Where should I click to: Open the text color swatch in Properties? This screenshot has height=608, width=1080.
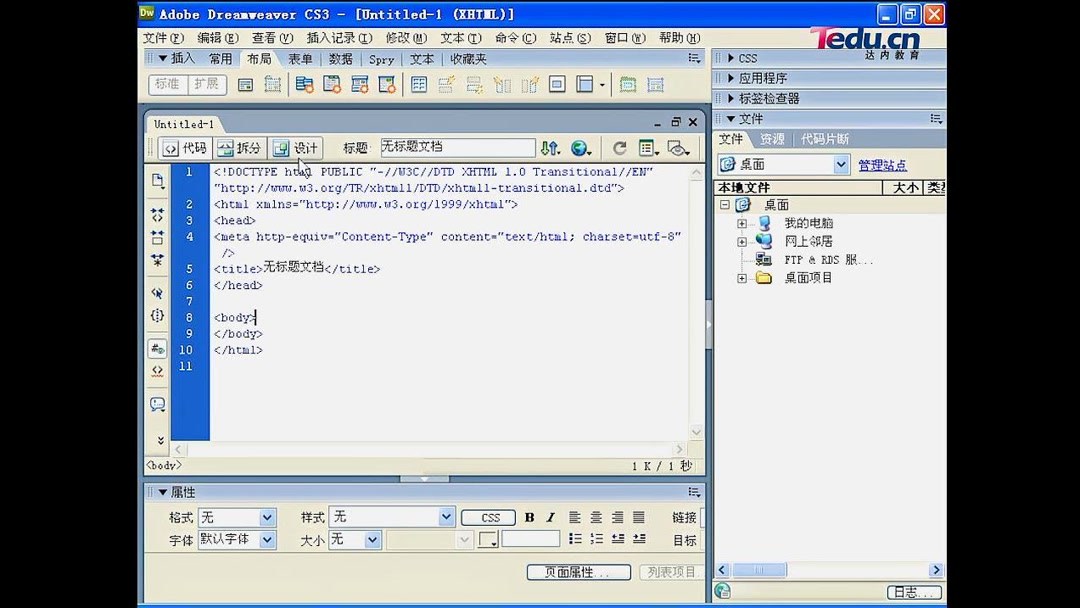[487, 539]
